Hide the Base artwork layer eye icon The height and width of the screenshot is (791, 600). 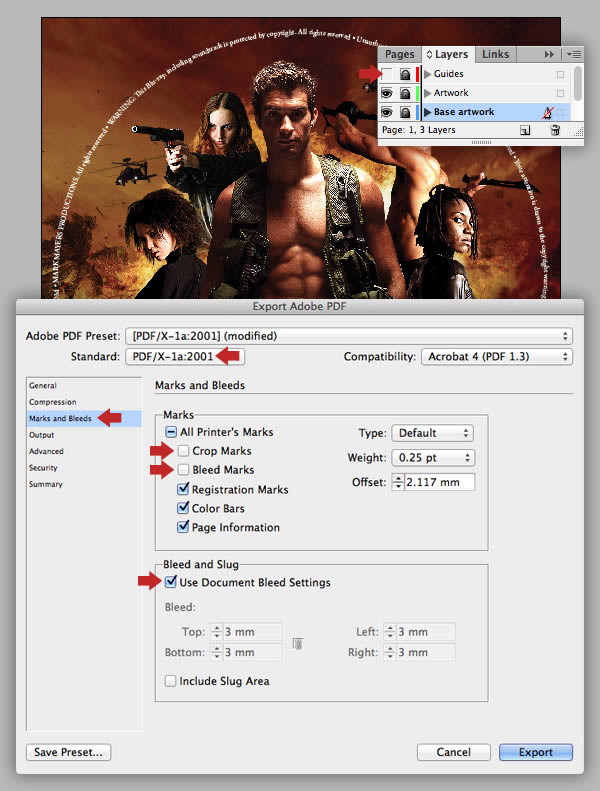387,112
